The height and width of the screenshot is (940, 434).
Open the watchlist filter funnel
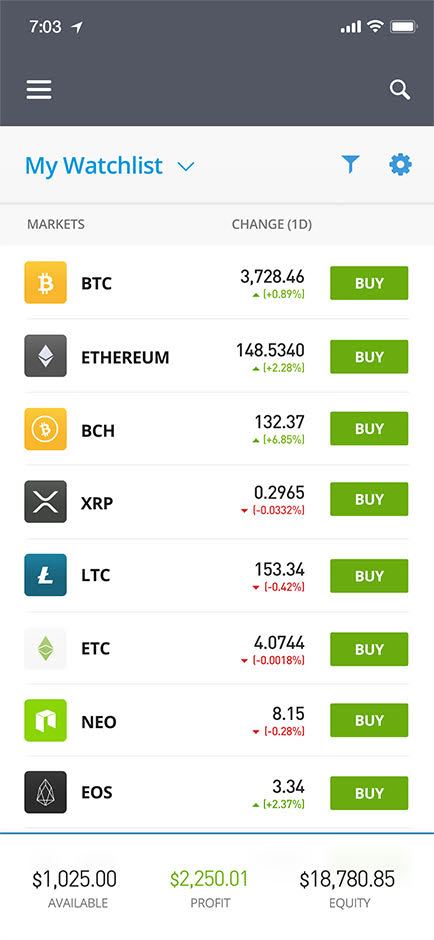point(351,164)
